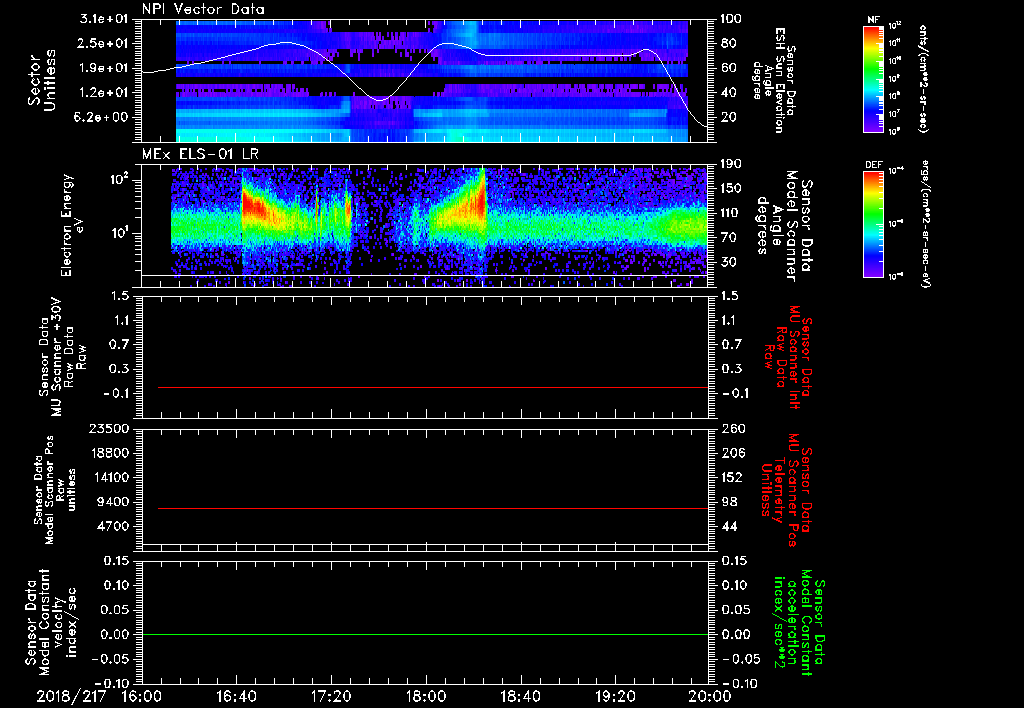This screenshot has width=1024, height=708.
Task: Click the "110" scanner angle tick label
Action: (731, 213)
